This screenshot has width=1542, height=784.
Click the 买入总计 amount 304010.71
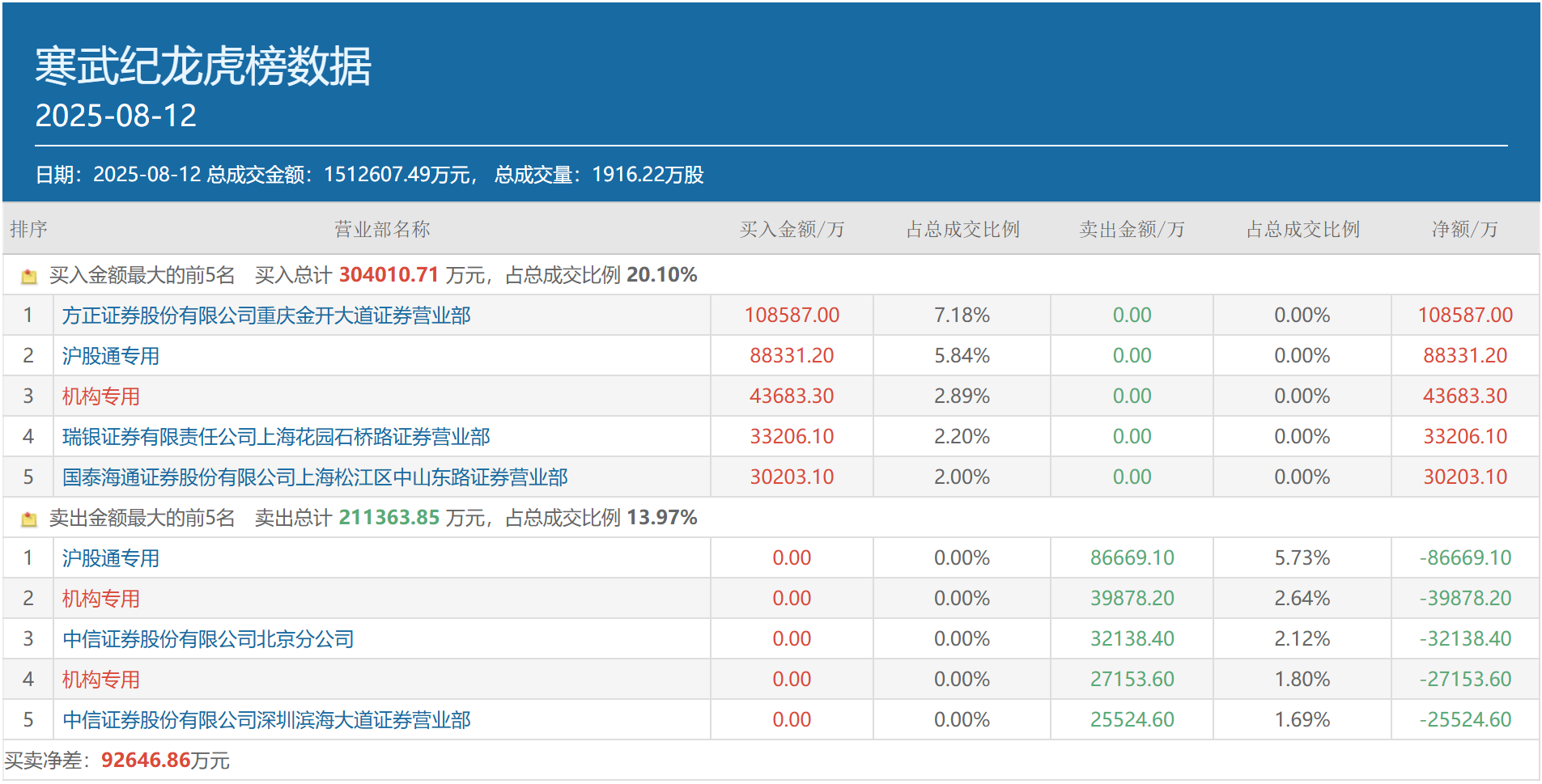(x=389, y=275)
